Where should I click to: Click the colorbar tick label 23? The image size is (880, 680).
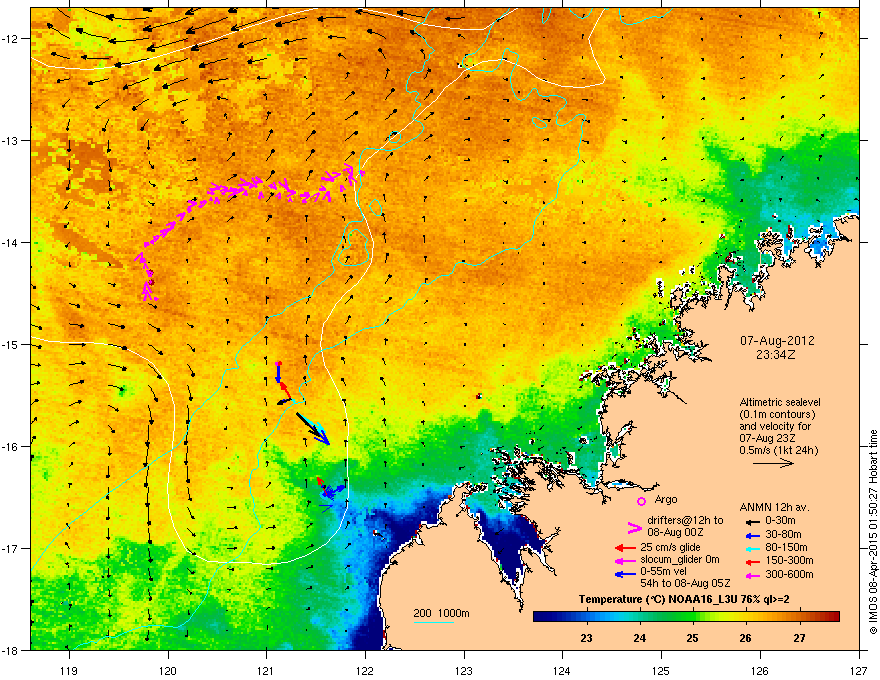pos(586,638)
